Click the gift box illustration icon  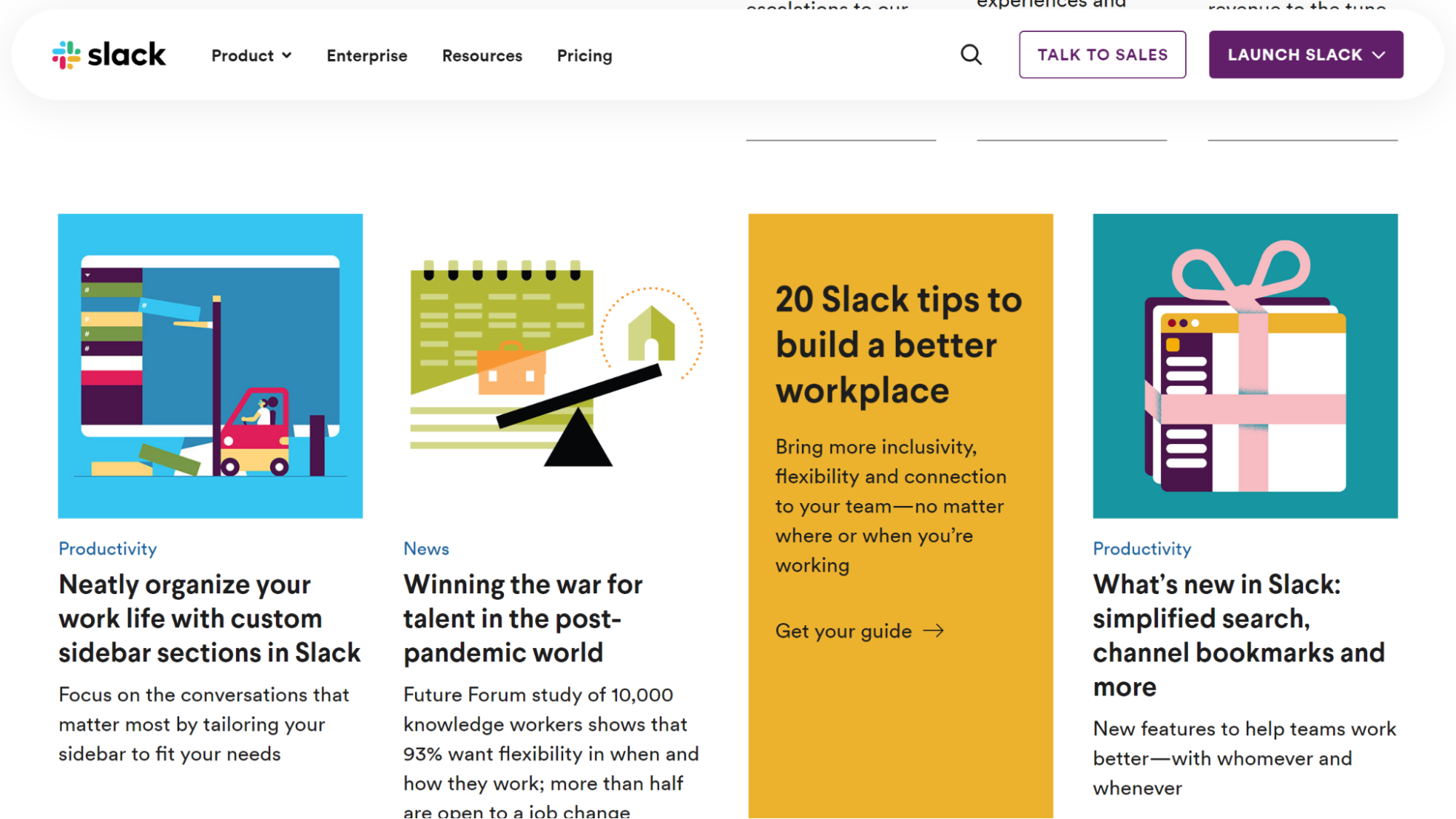point(1246,366)
